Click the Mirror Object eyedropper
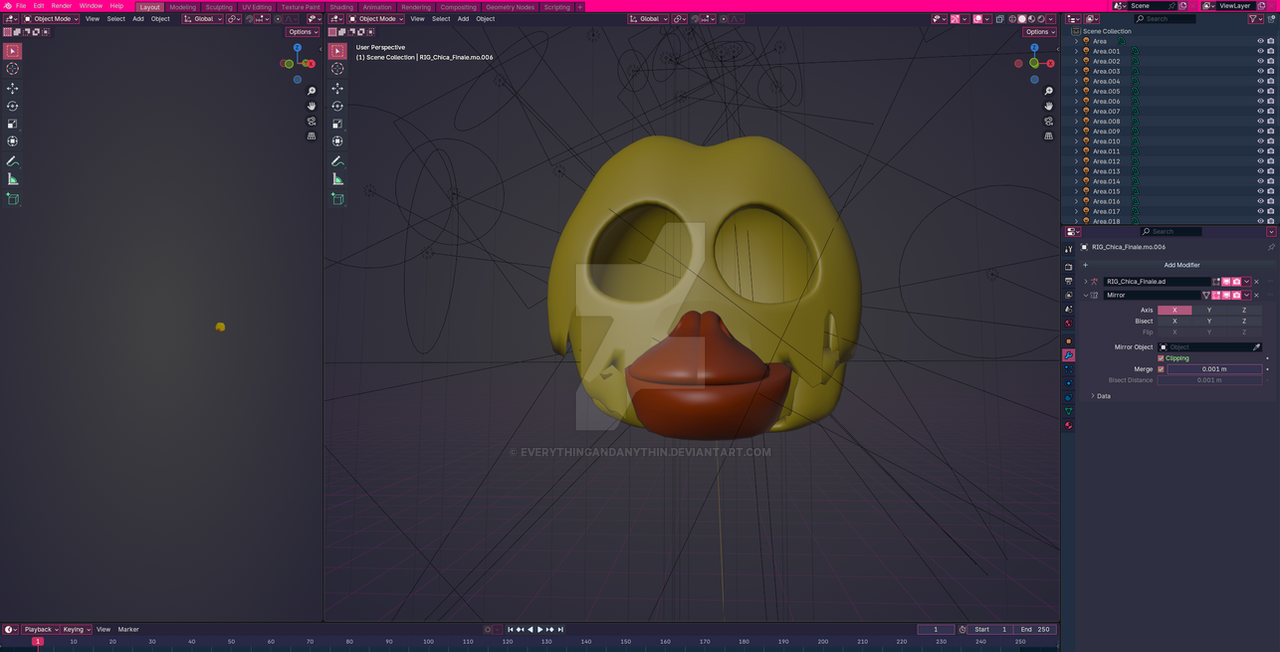1280x652 pixels. coord(1256,347)
